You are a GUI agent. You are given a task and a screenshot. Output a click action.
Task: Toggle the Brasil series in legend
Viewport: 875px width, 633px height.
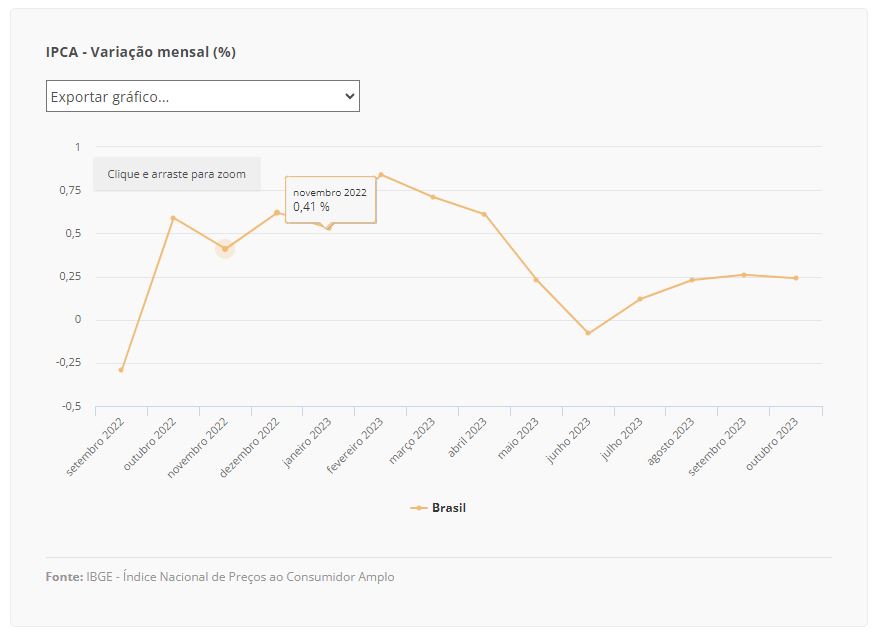tap(438, 508)
